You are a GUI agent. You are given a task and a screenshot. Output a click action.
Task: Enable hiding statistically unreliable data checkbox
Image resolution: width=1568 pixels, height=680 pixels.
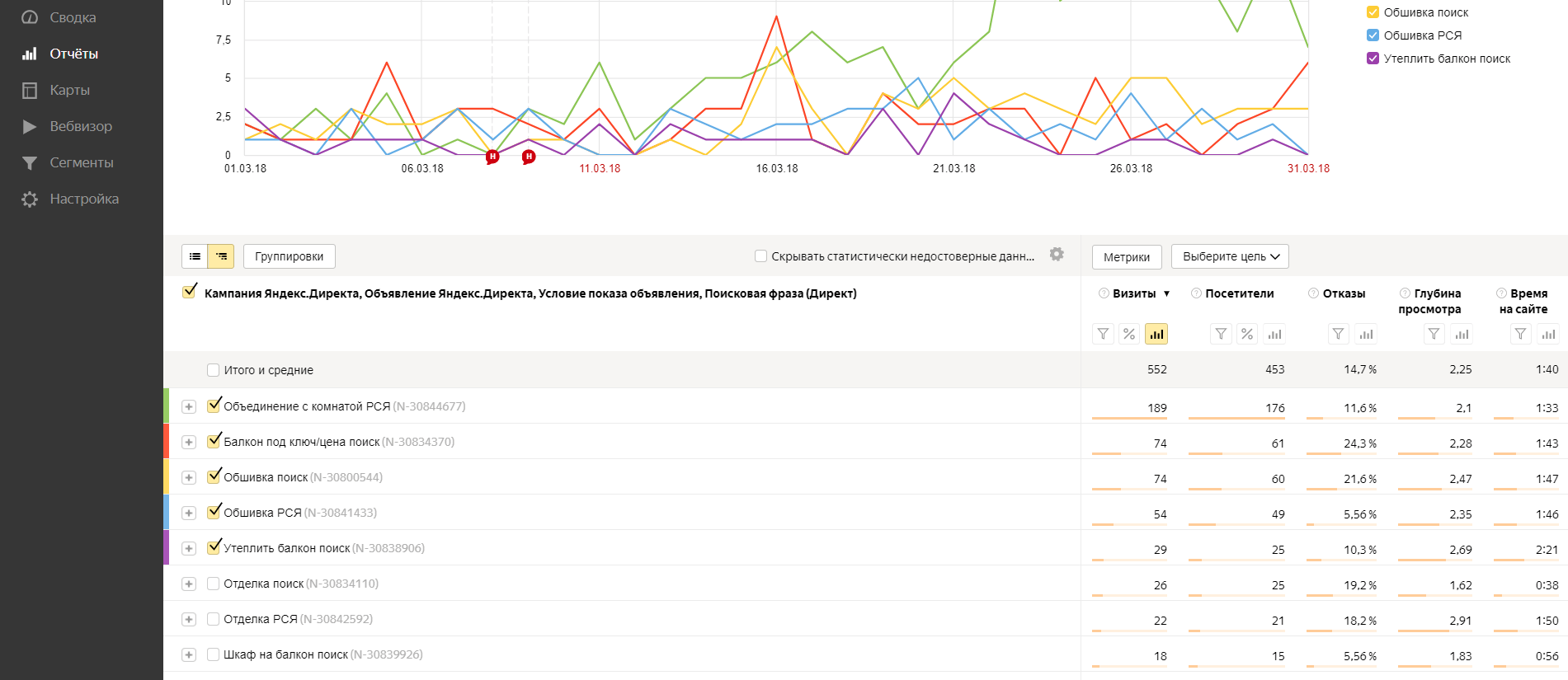click(761, 256)
